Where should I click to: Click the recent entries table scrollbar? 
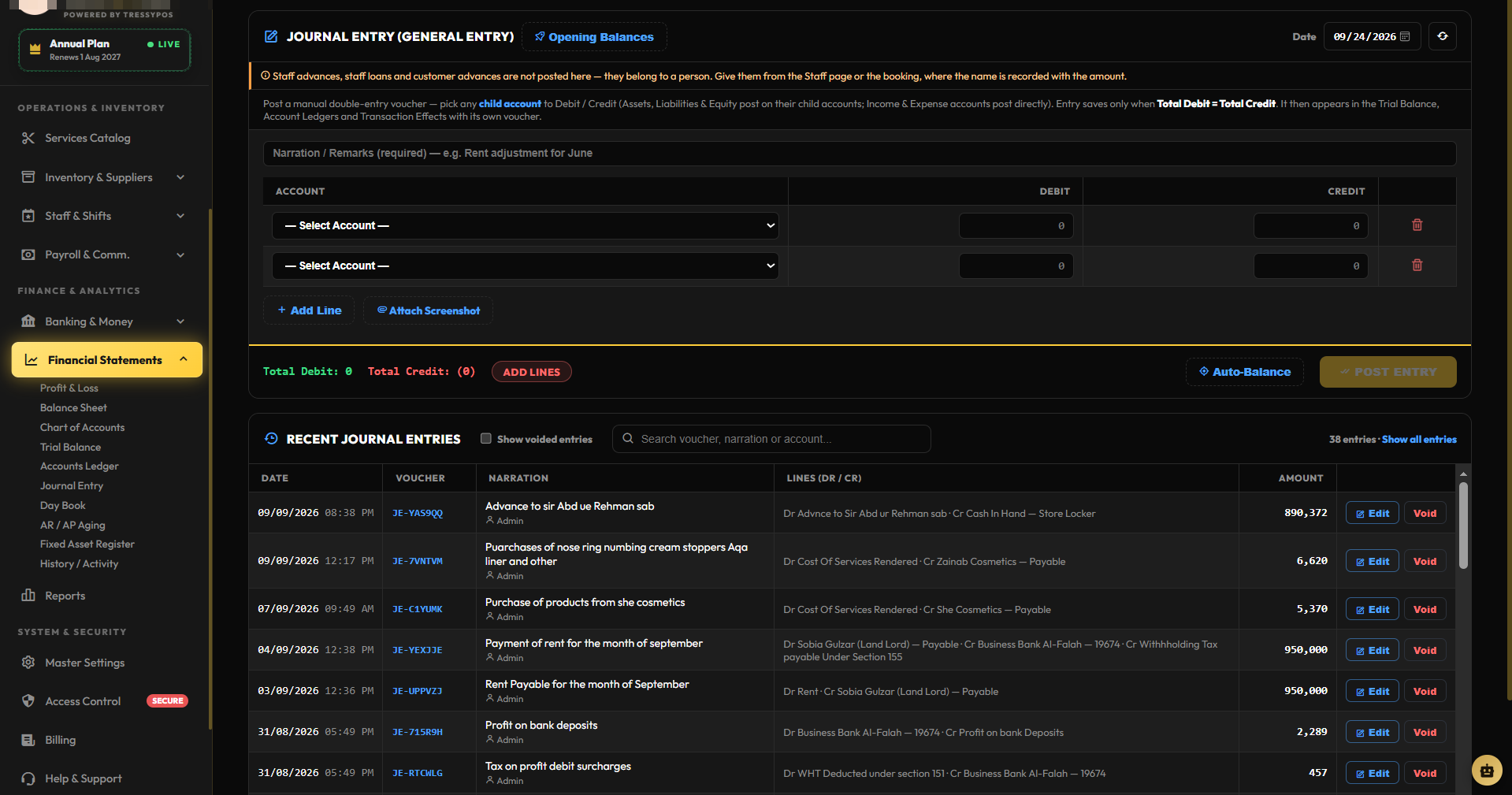point(1463,526)
